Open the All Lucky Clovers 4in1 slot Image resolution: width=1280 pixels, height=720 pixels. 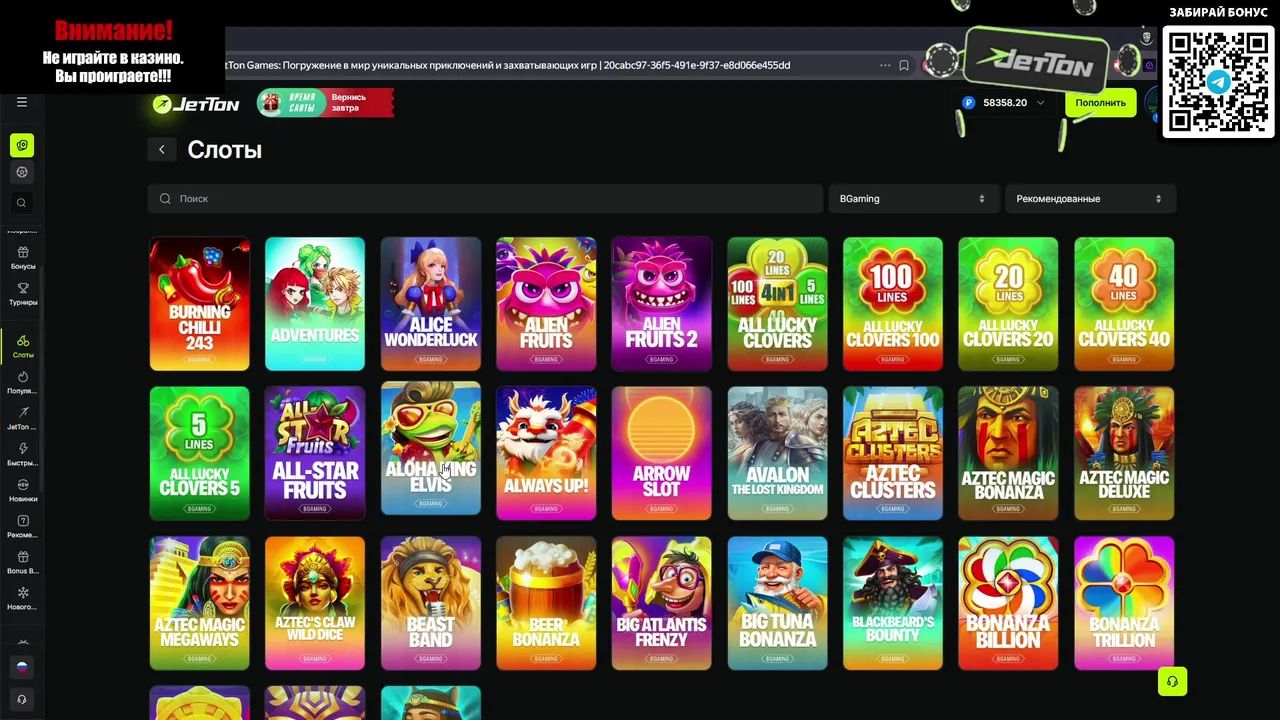(x=777, y=304)
